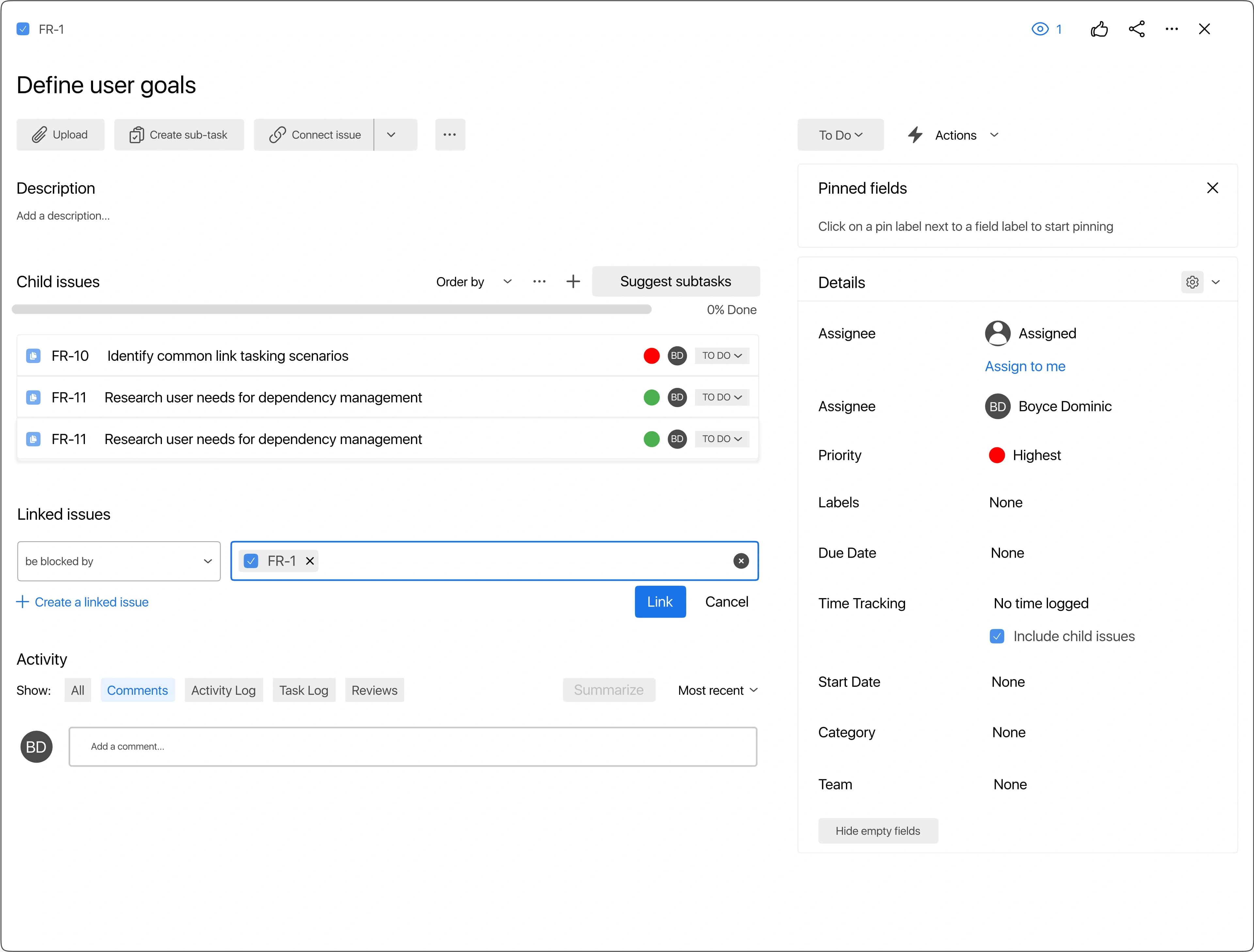Open the Actions lightning menu
The image size is (1254, 952).
click(954, 135)
